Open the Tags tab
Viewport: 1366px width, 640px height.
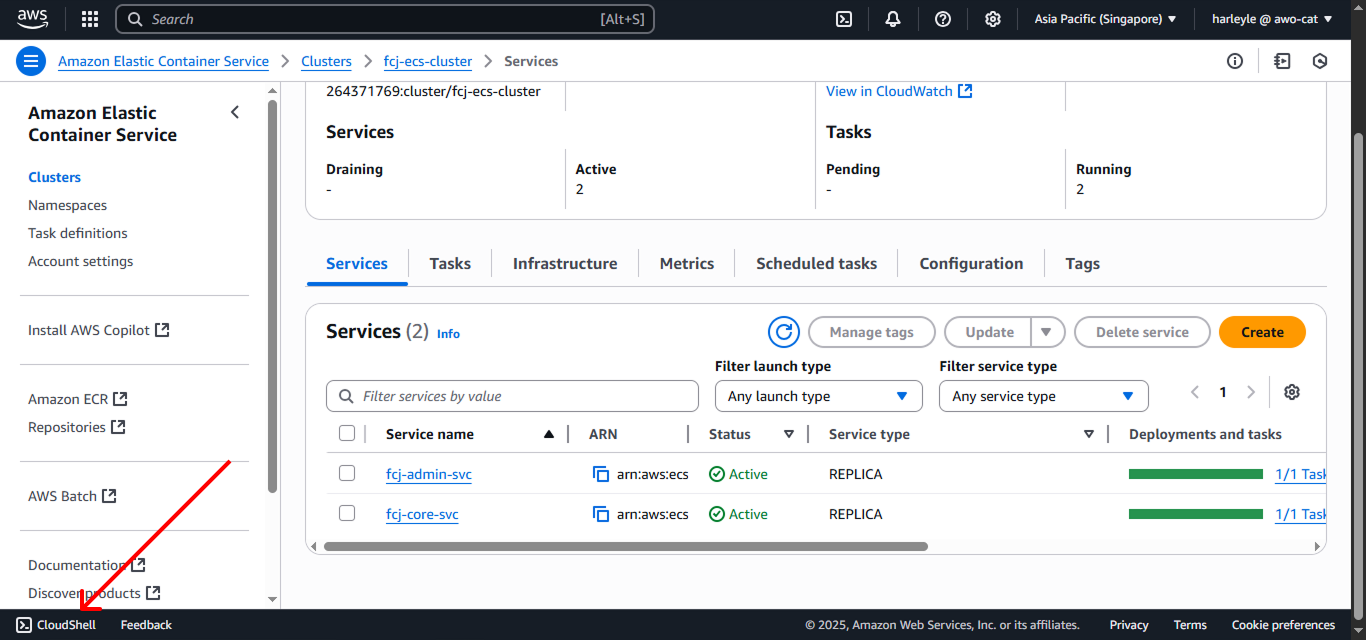tap(1083, 264)
